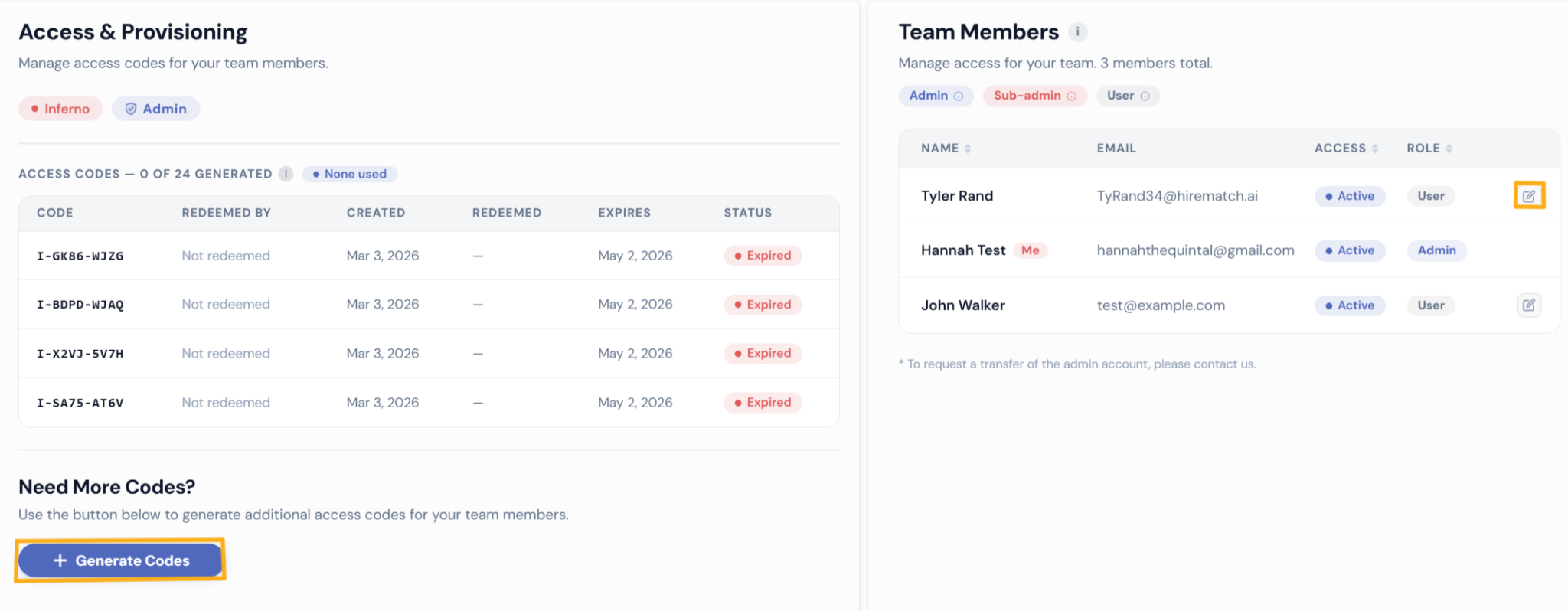The height and width of the screenshot is (611, 1568).
Task: Click Expired status for I-GK86-WJZG
Action: tap(763, 256)
